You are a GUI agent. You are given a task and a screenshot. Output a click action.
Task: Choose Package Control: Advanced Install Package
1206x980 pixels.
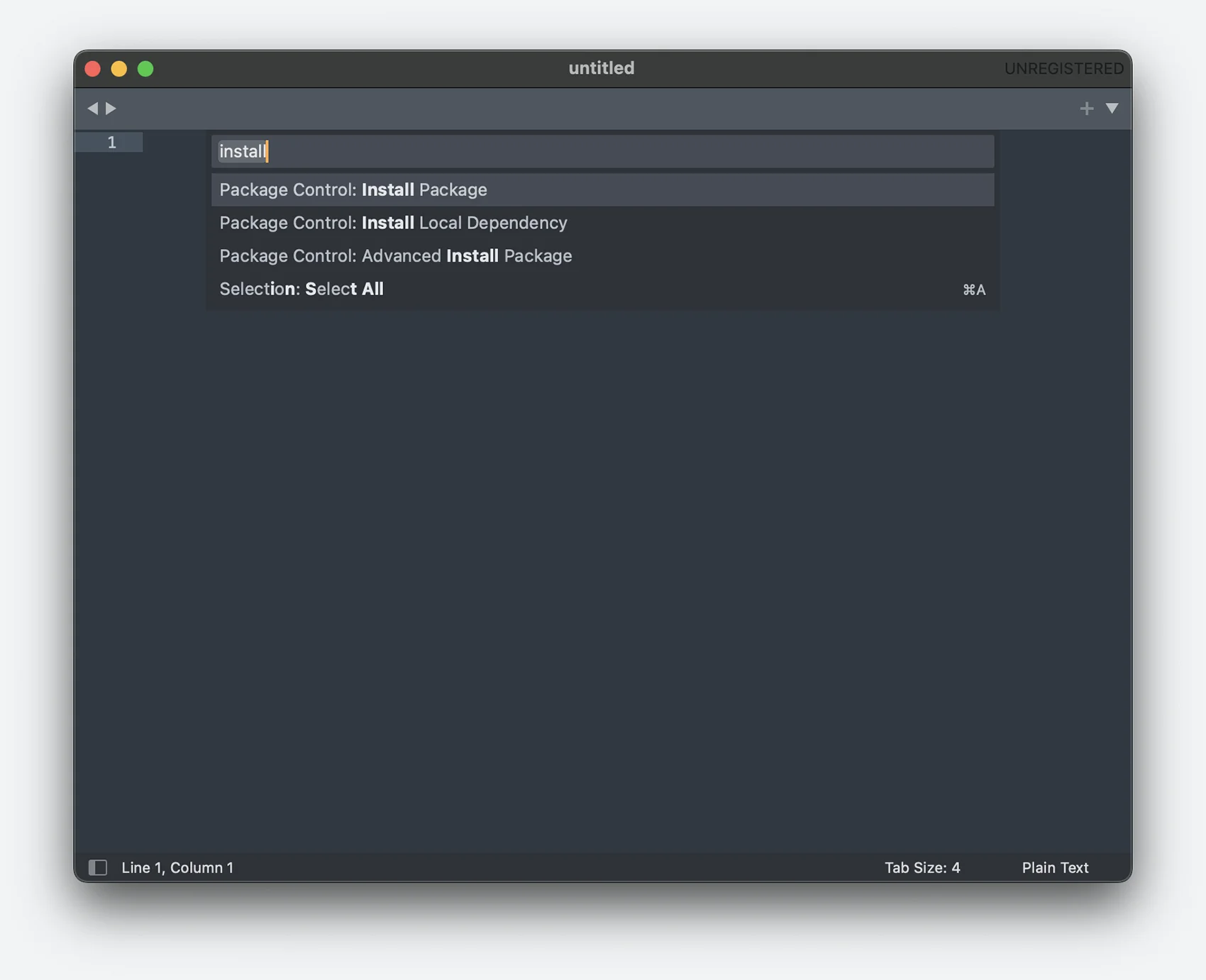point(602,255)
